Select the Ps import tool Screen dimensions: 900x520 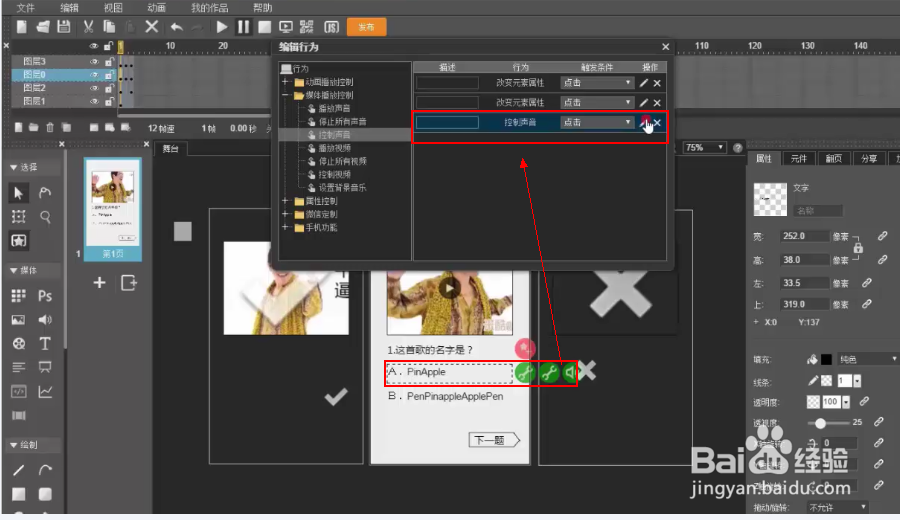pos(45,296)
